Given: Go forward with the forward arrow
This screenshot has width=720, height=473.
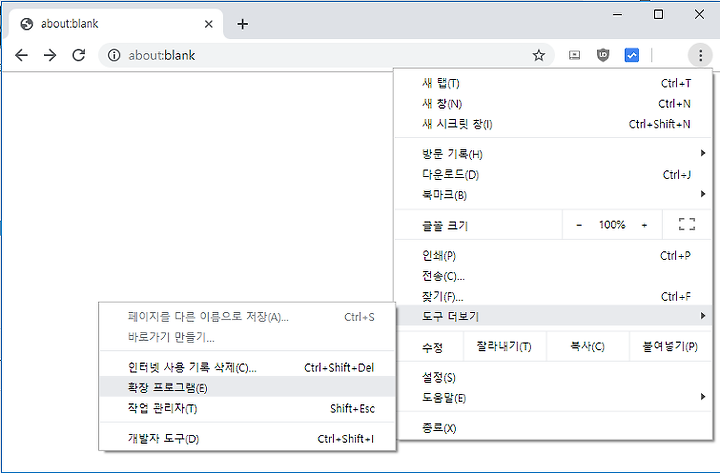Looking at the screenshot, I should [x=50, y=56].
